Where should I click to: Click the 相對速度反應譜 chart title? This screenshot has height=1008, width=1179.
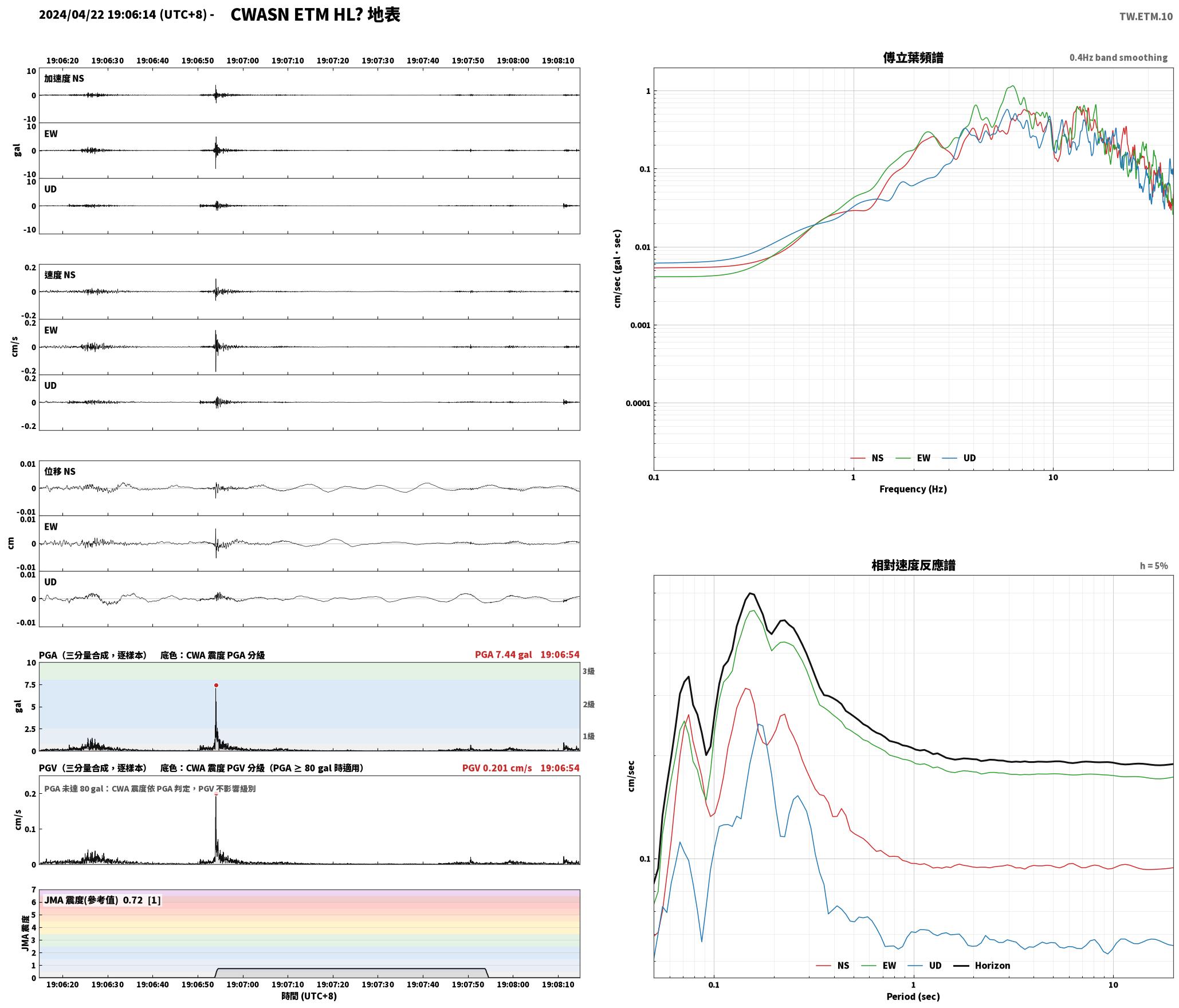913,565
